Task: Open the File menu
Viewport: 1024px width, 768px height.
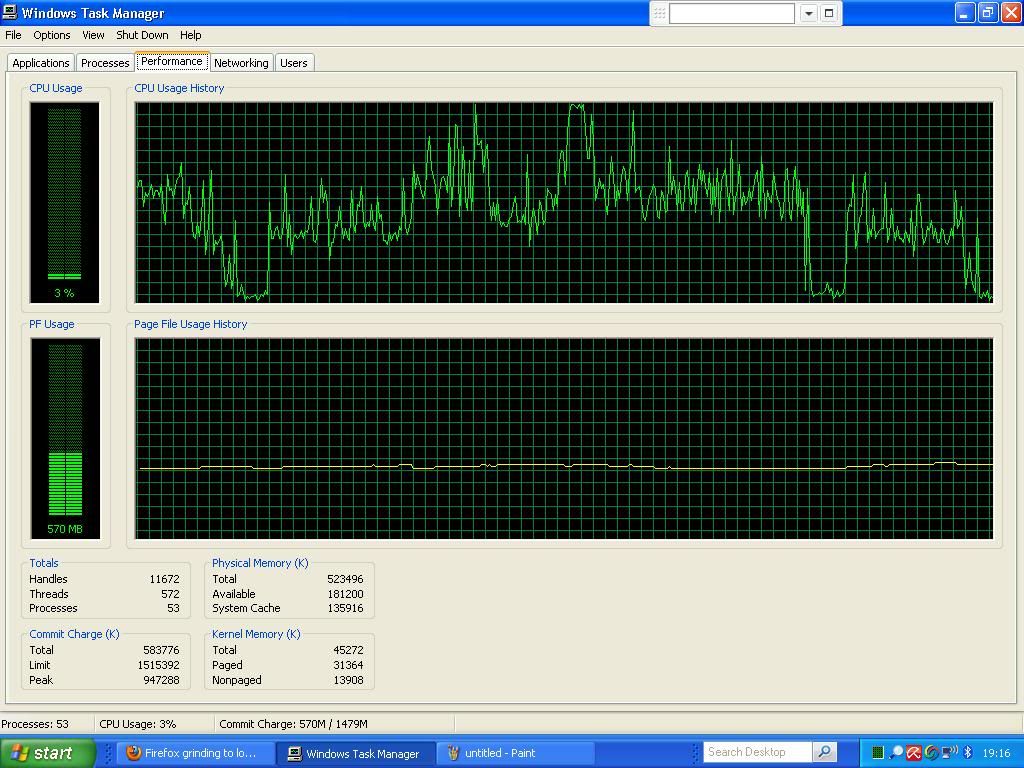Action: pos(13,35)
